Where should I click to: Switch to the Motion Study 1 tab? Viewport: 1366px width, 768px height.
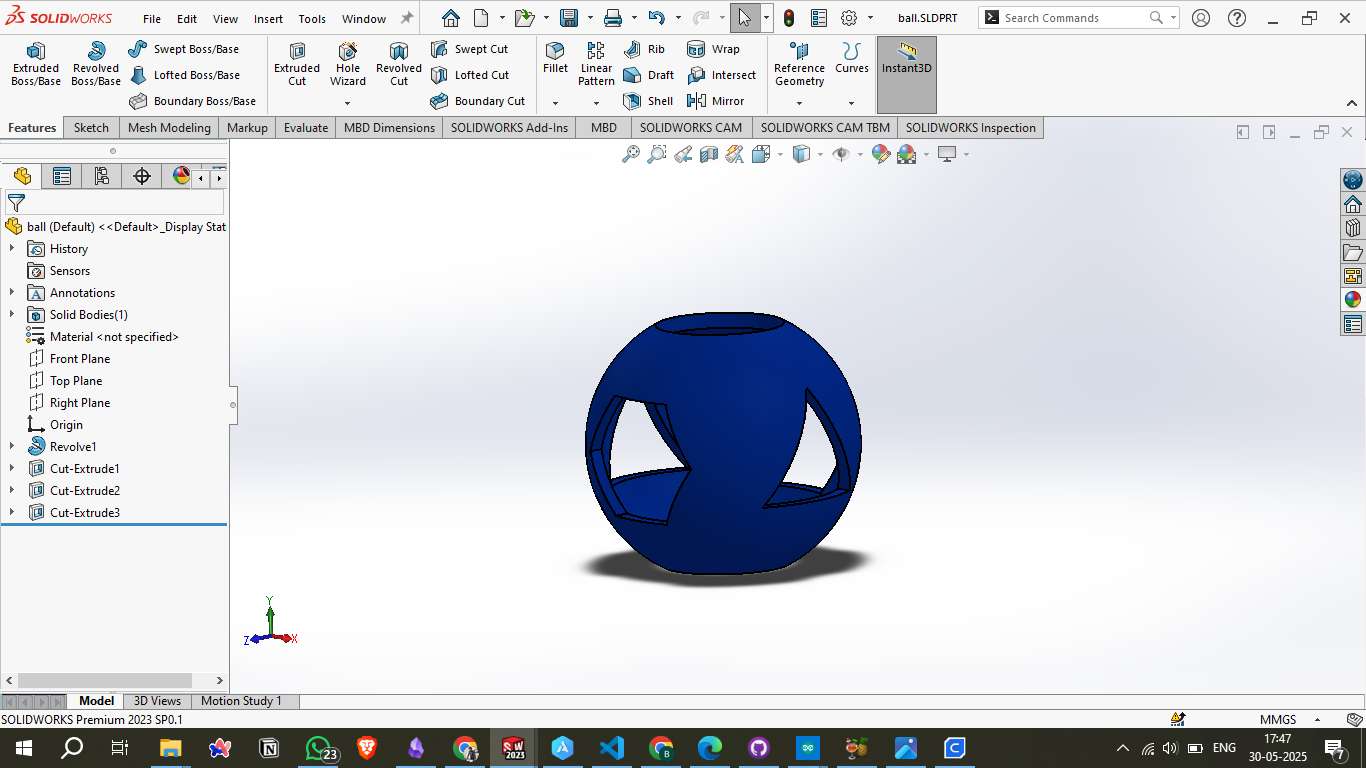point(241,701)
